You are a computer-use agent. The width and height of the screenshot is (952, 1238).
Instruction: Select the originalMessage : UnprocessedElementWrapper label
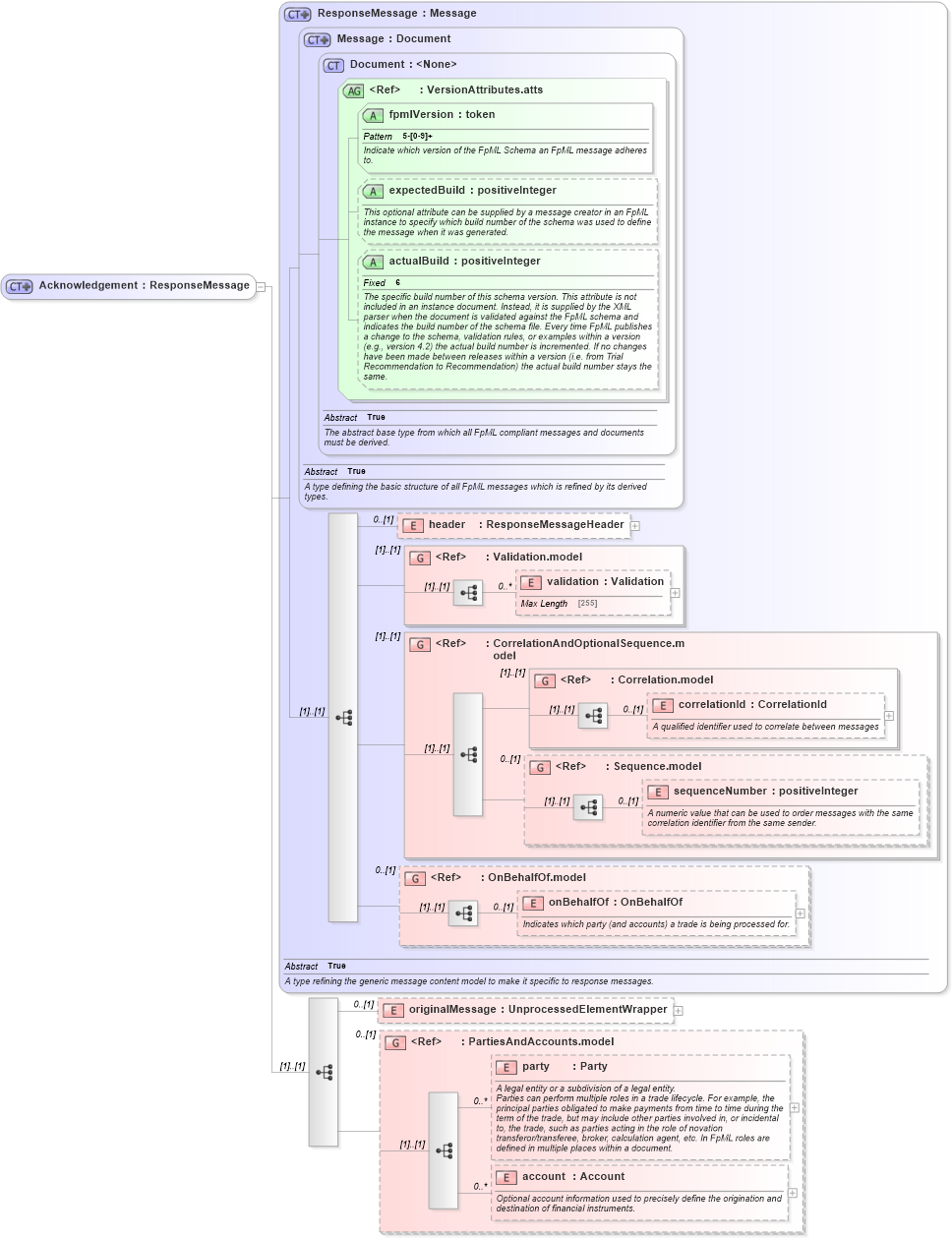click(x=538, y=1009)
